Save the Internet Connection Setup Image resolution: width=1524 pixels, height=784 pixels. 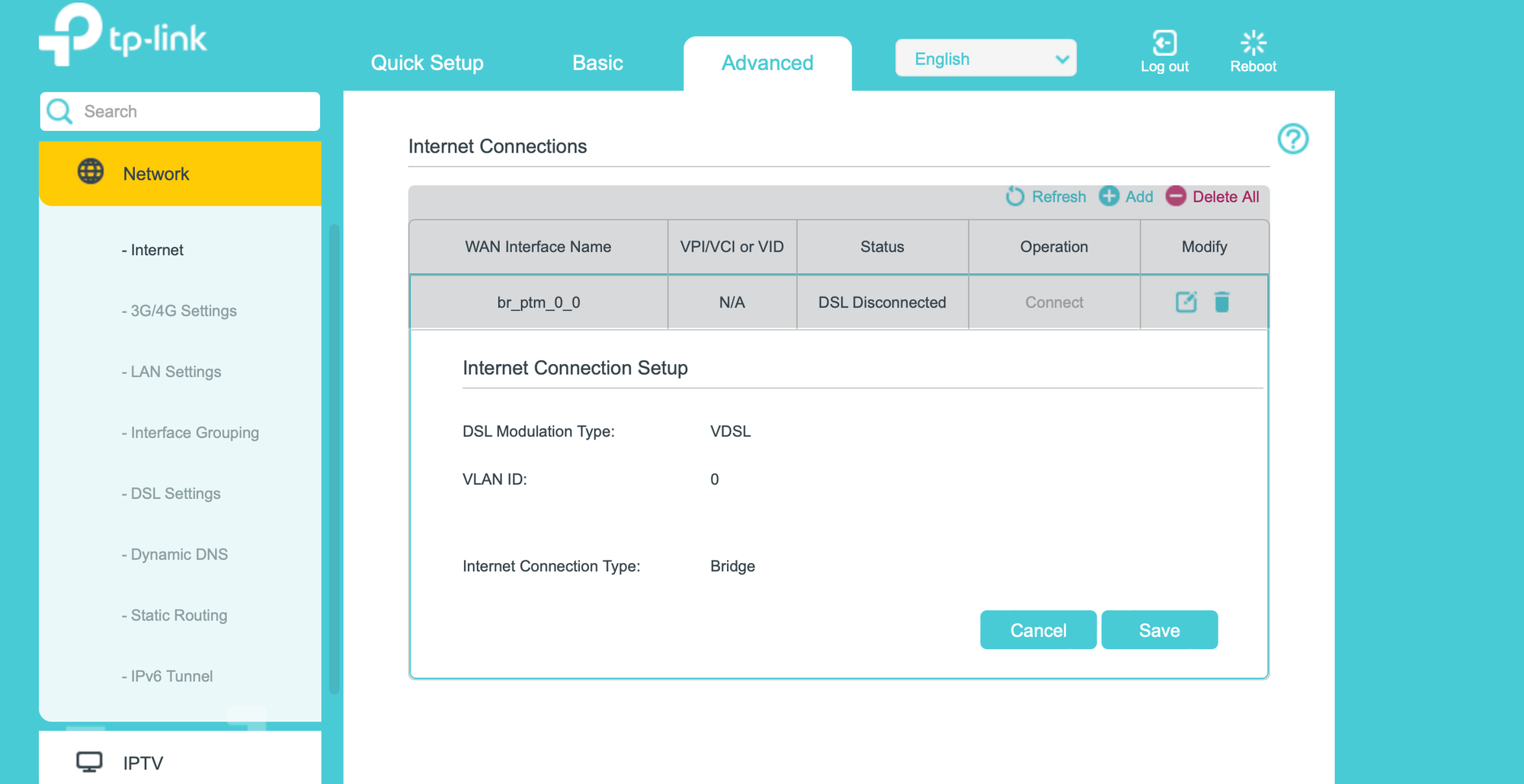(x=1159, y=630)
